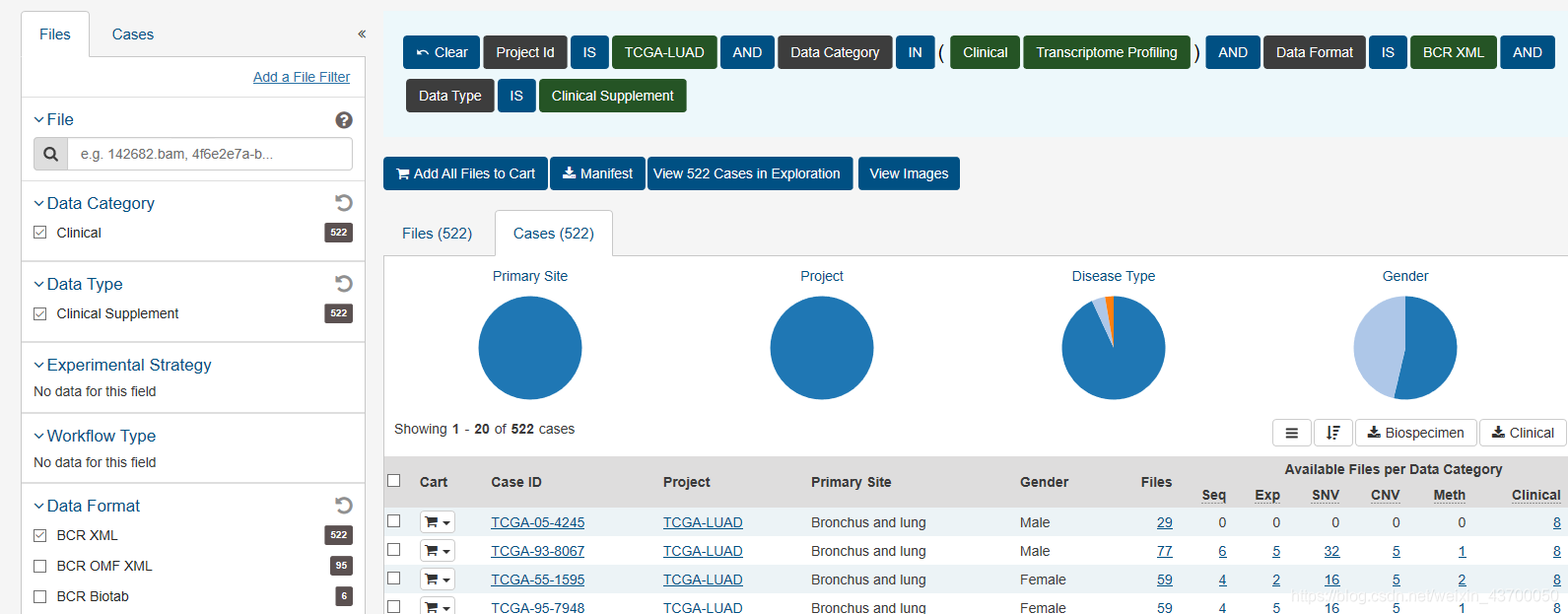The height and width of the screenshot is (614, 1568).
Task: Tick the row checkbox for TCGA-93-8067
Action: (394, 550)
